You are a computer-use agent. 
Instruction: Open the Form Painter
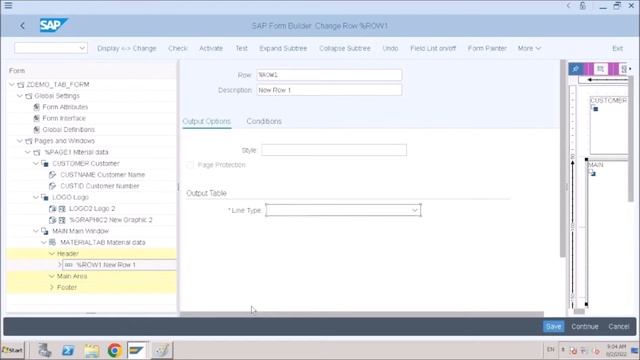[487, 48]
